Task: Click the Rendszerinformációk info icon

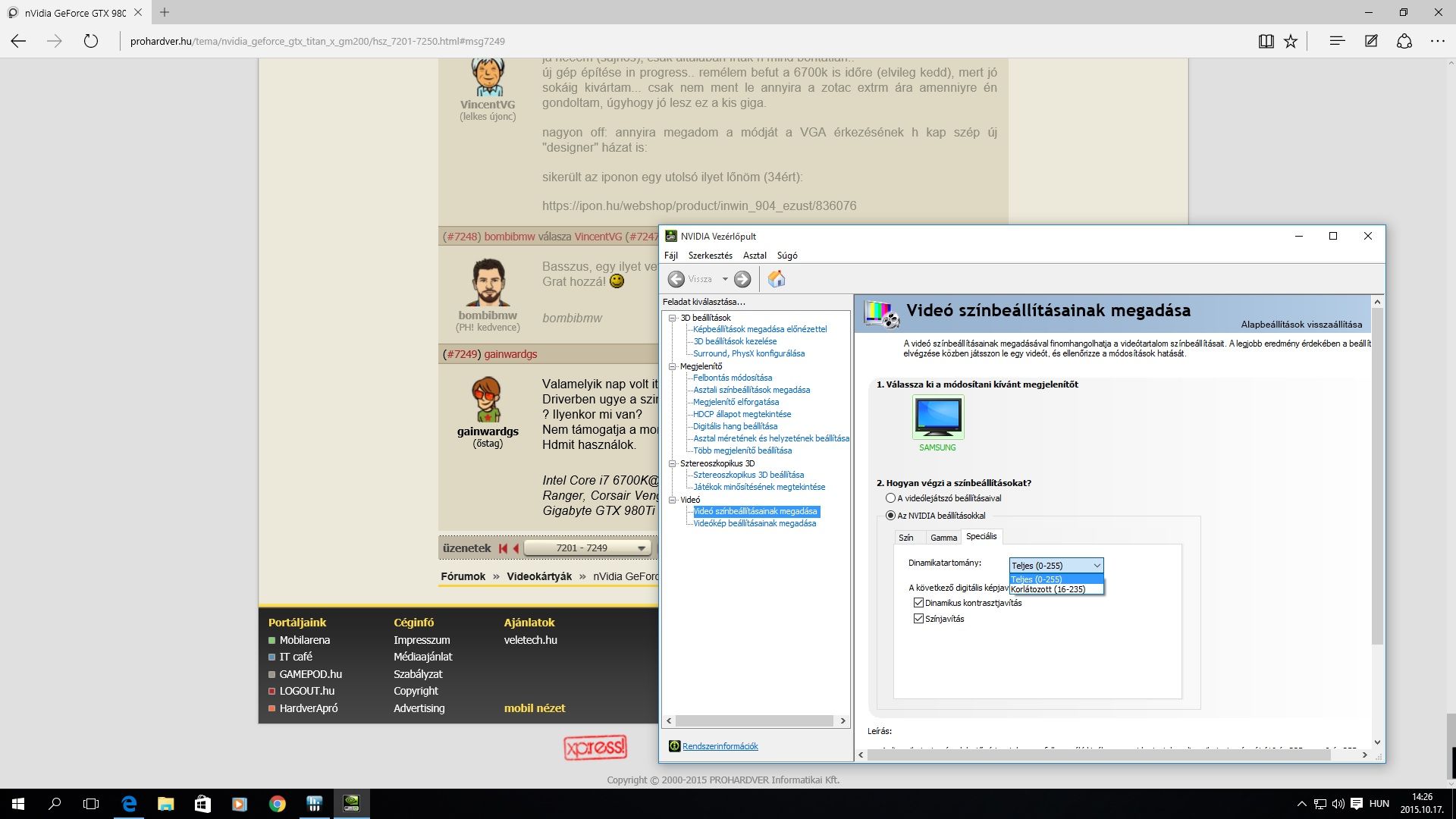Action: click(x=674, y=746)
